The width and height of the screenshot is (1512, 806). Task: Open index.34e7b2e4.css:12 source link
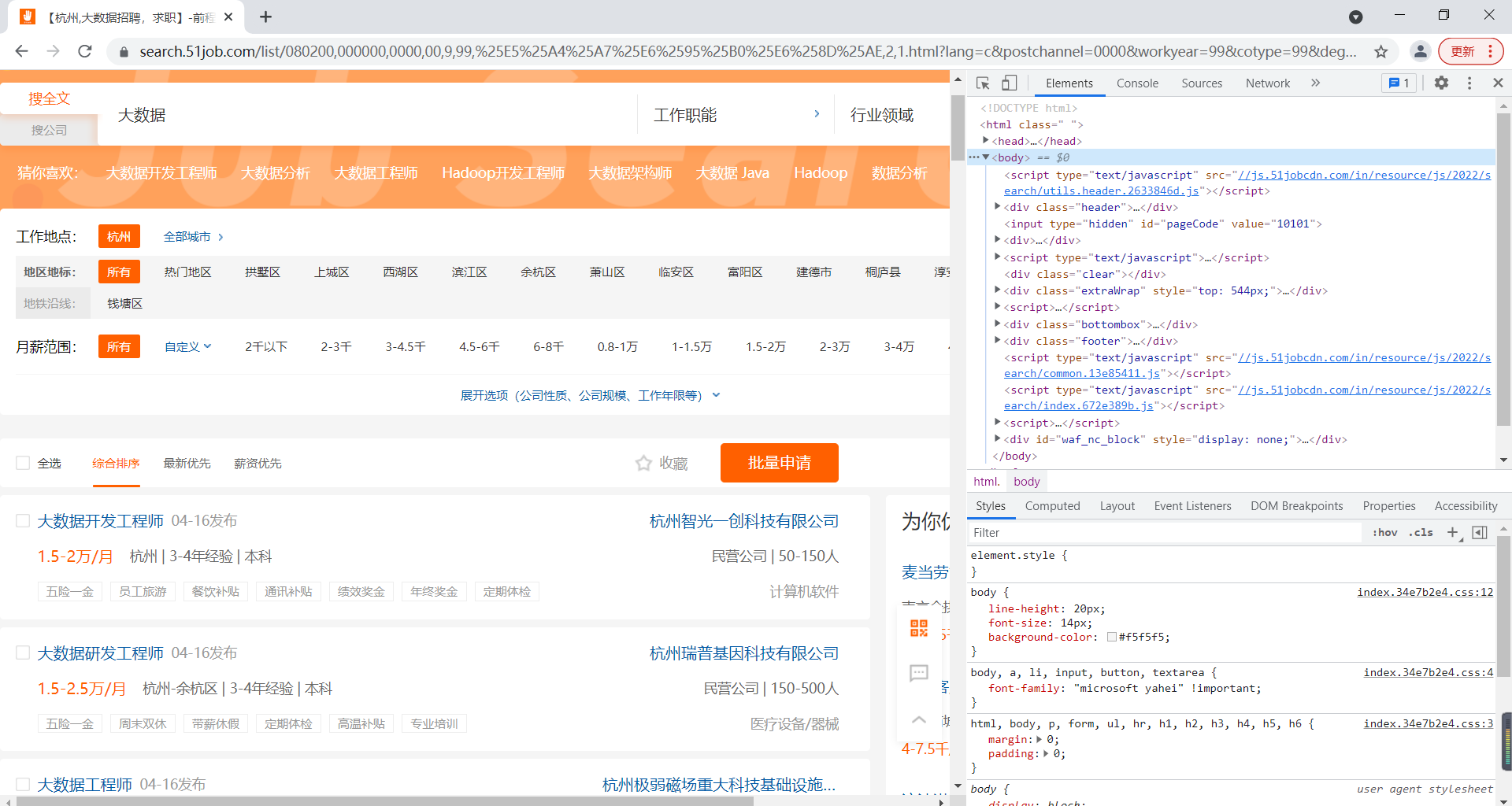[1425, 592]
